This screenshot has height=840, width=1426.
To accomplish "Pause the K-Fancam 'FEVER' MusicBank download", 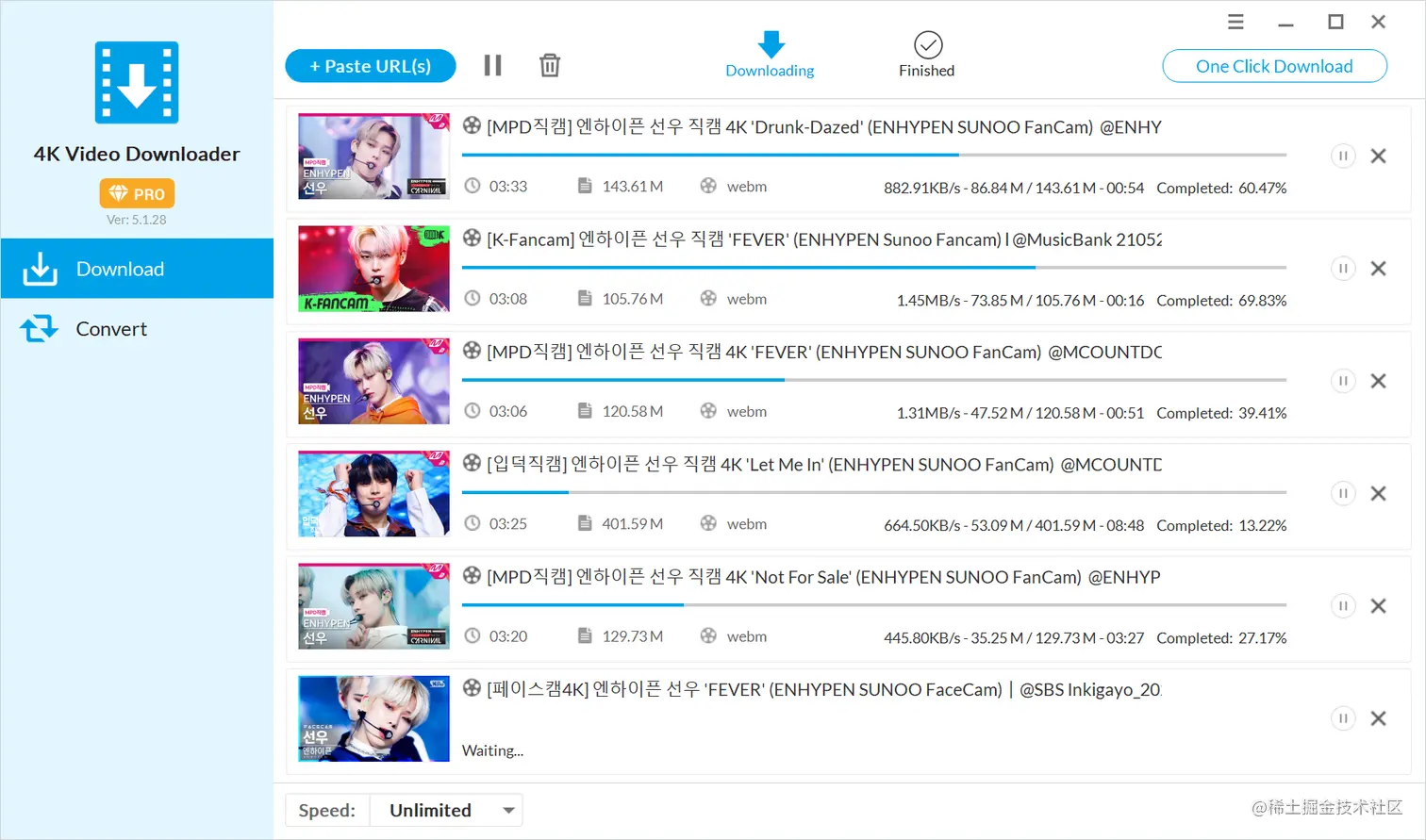I will tap(1343, 269).
